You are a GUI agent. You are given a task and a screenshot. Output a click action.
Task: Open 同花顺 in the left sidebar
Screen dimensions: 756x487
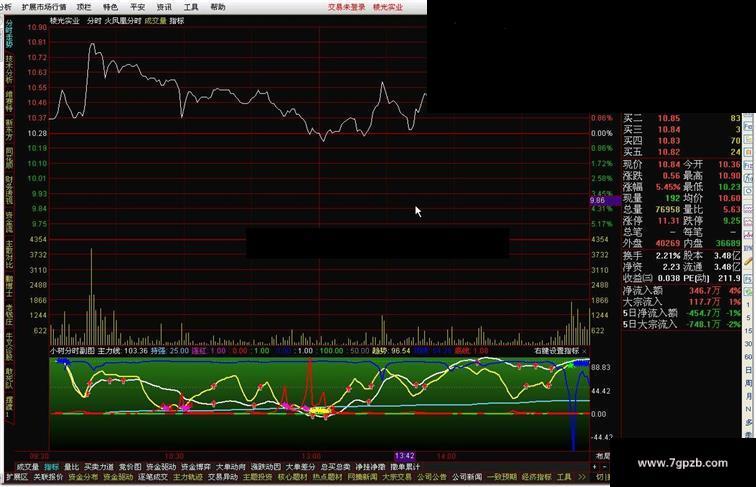click(9, 158)
